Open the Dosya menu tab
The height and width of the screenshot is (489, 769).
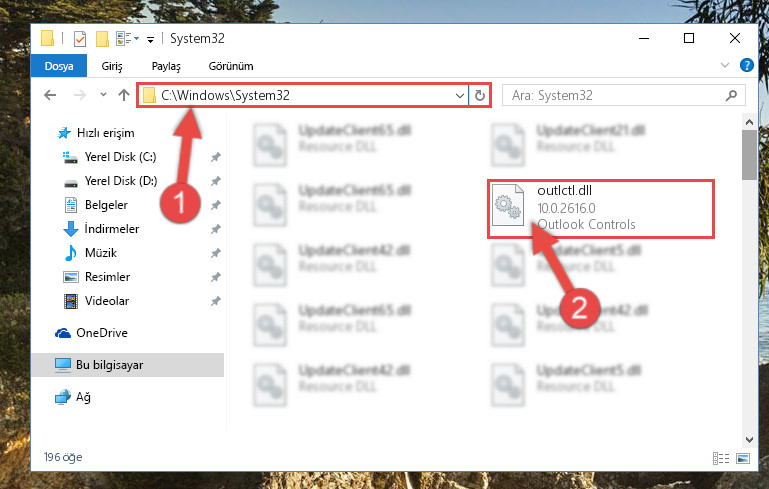coord(59,66)
